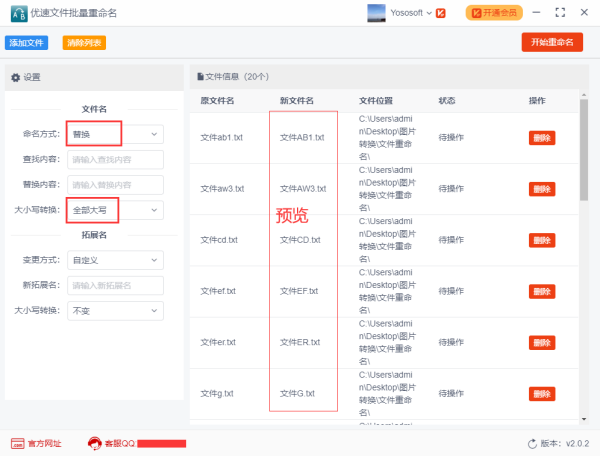The width and height of the screenshot is (600, 456).
Task: Click the 客服QQ support icon
Action: [96, 443]
